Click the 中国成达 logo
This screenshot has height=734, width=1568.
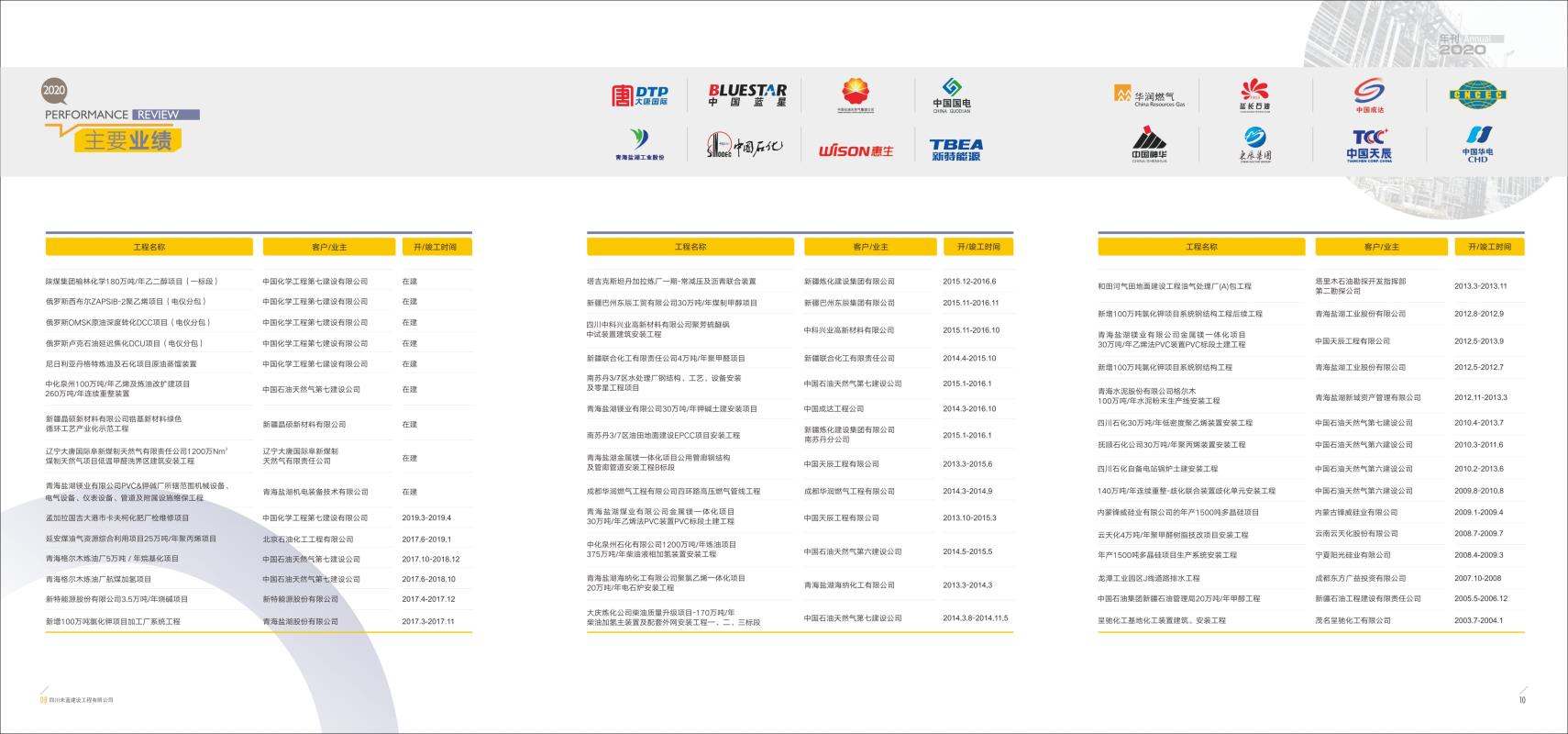click(x=1369, y=95)
